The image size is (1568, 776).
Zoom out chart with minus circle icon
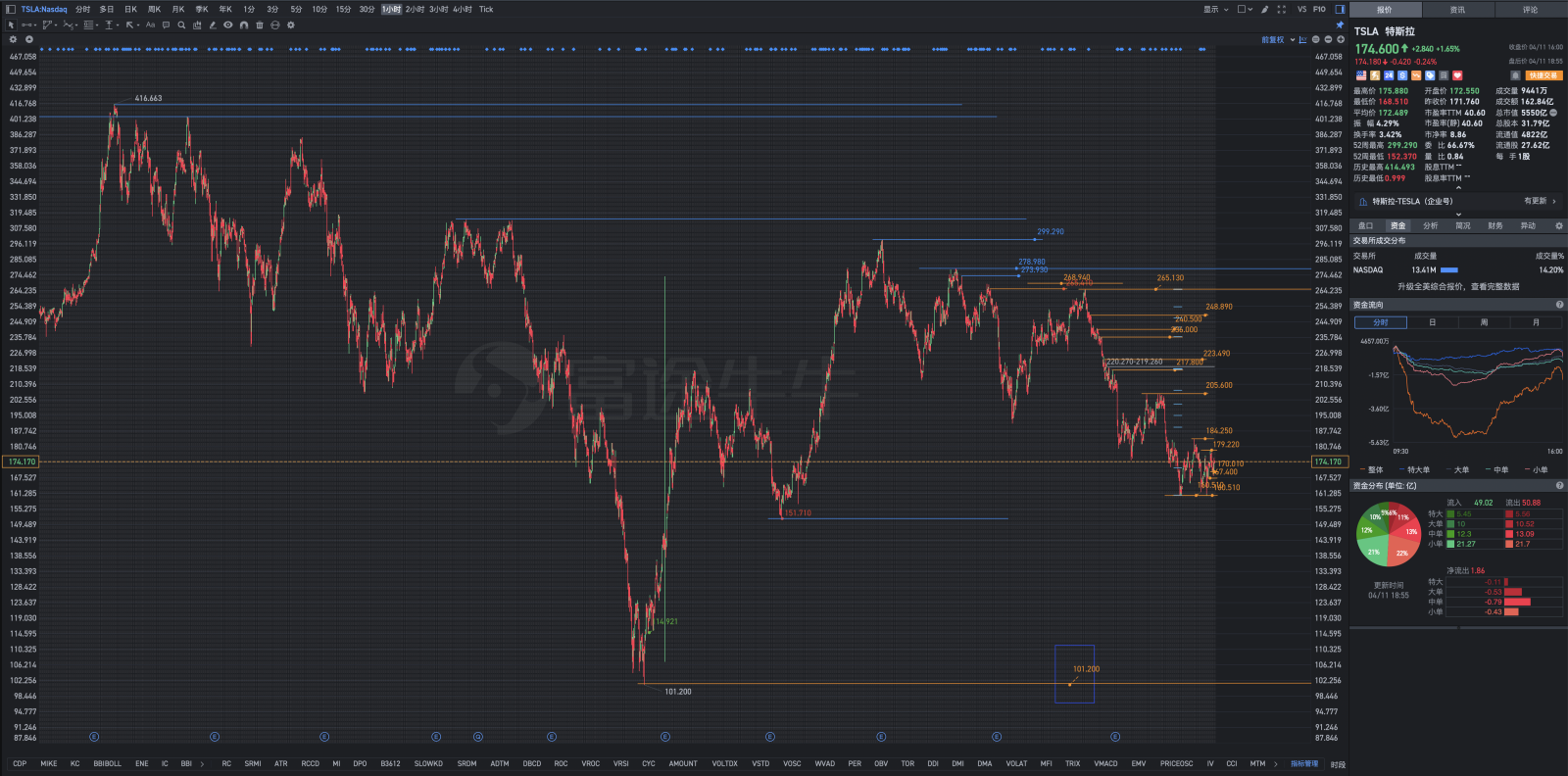pos(1328,39)
